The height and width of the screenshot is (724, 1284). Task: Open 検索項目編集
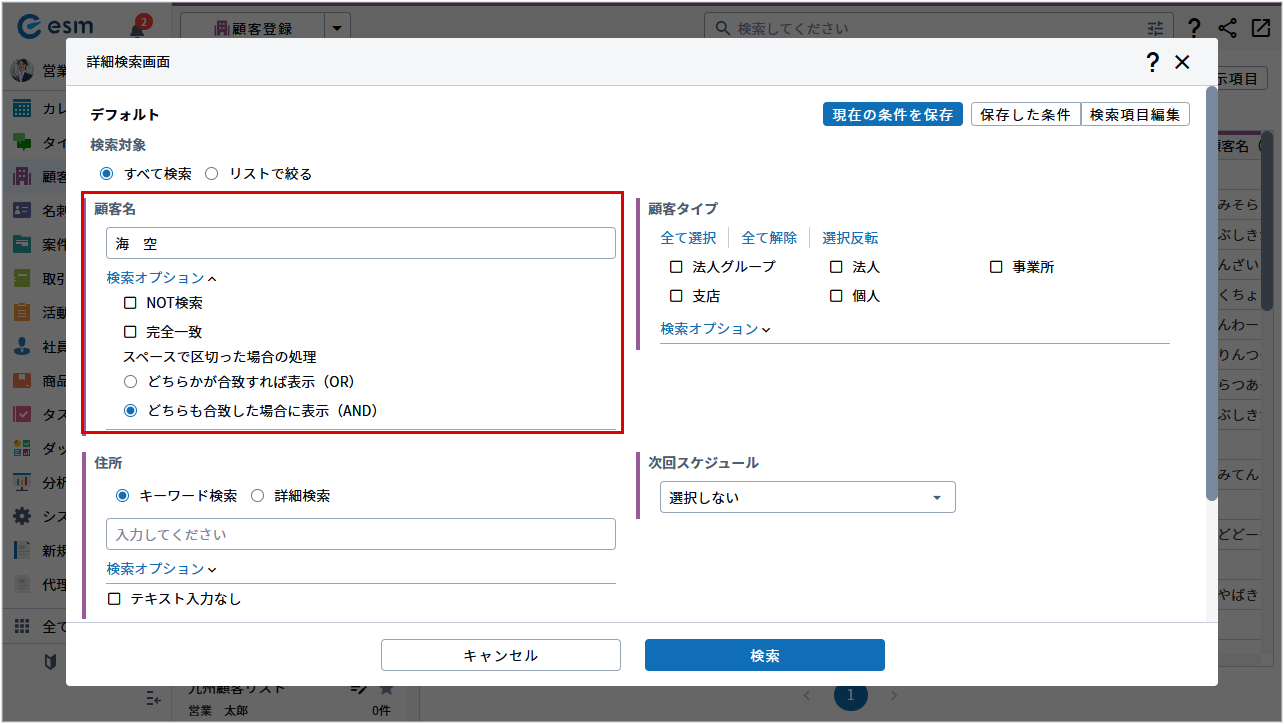pyautogui.click(x=1135, y=115)
